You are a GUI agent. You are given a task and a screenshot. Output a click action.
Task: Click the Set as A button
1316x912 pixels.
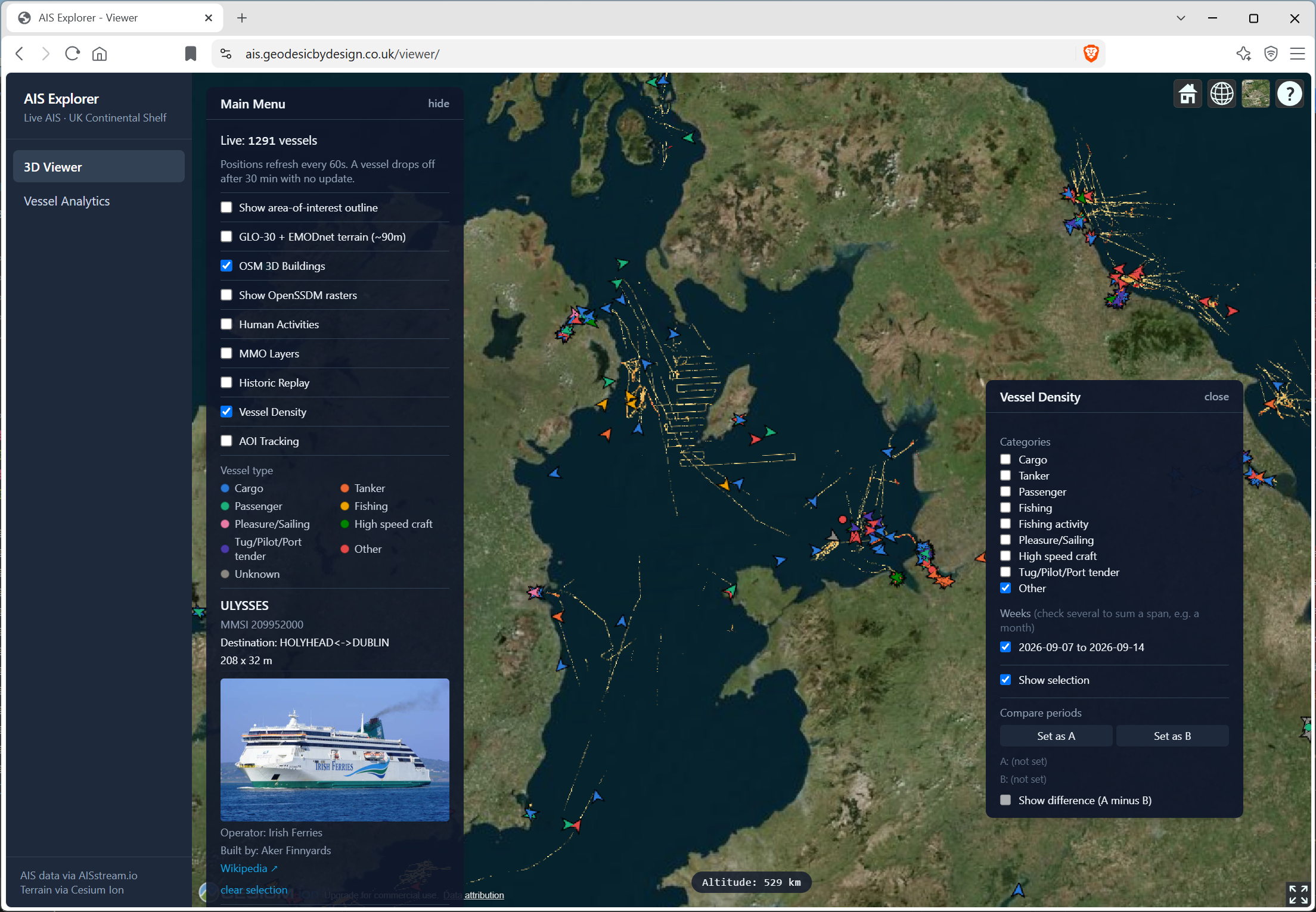pos(1056,736)
